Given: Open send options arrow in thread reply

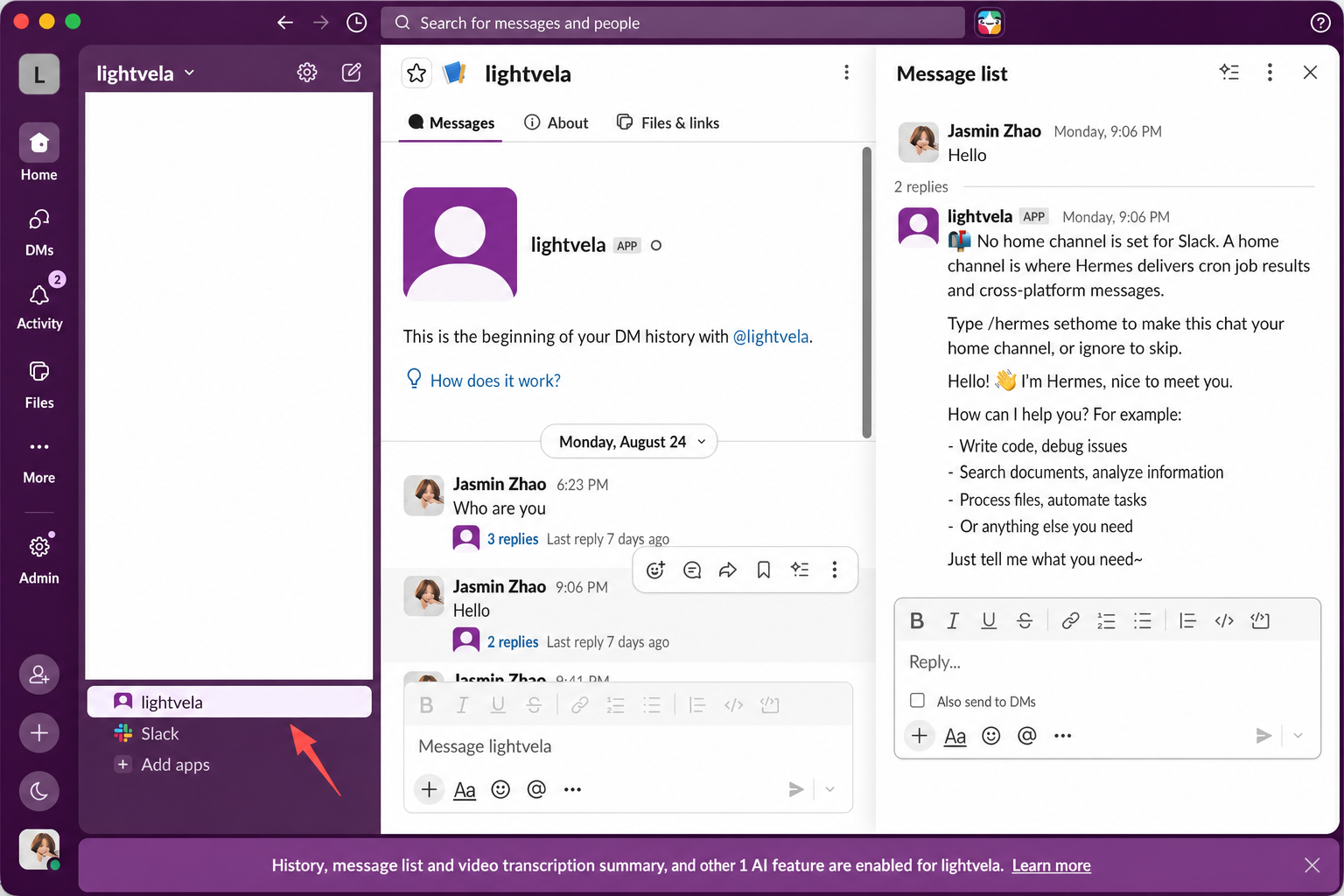Looking at the screenshot, I should (1298, 736).
